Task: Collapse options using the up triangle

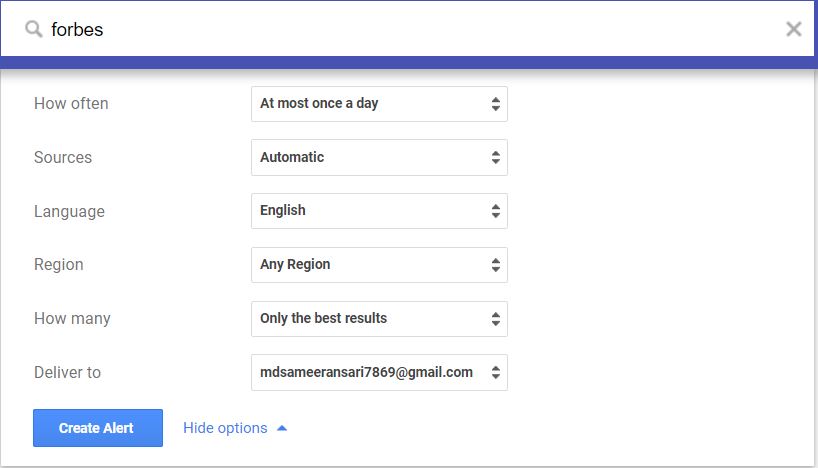Action: 282,428
